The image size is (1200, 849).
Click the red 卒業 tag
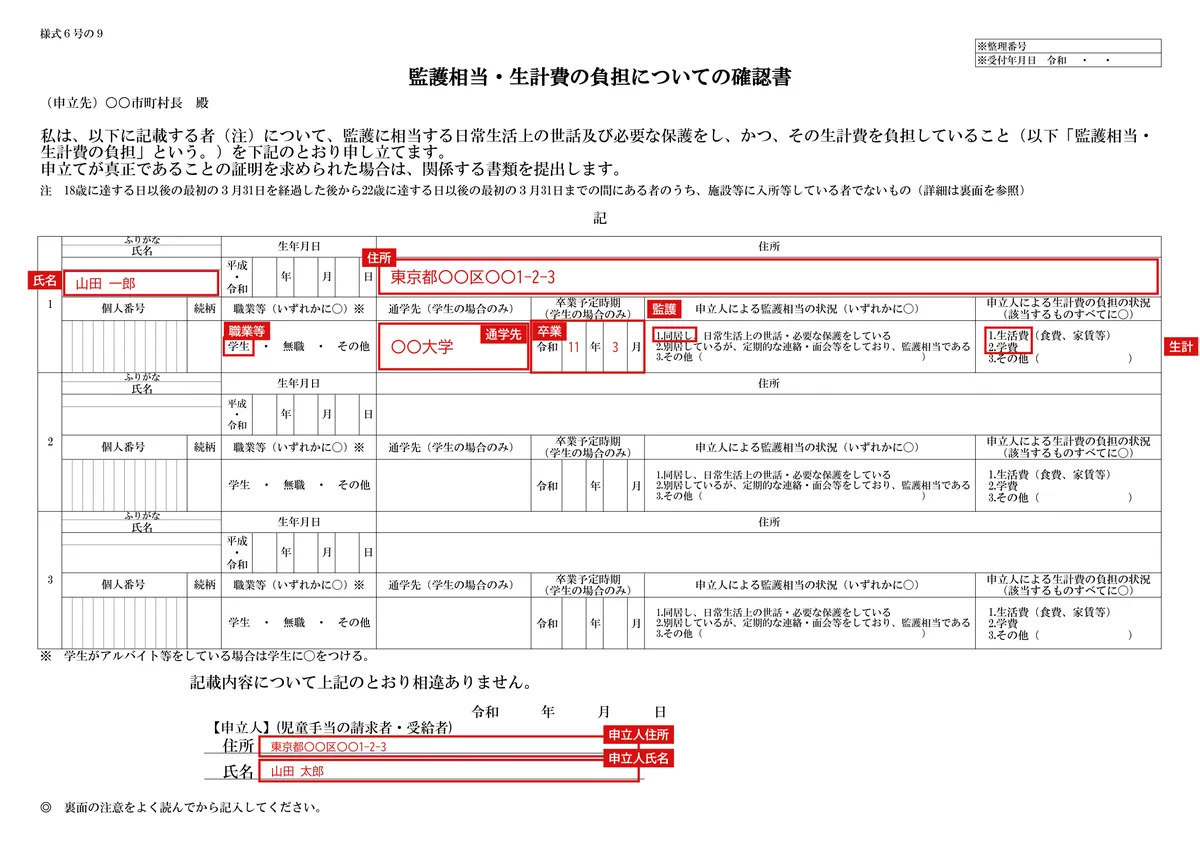(551, 330)
